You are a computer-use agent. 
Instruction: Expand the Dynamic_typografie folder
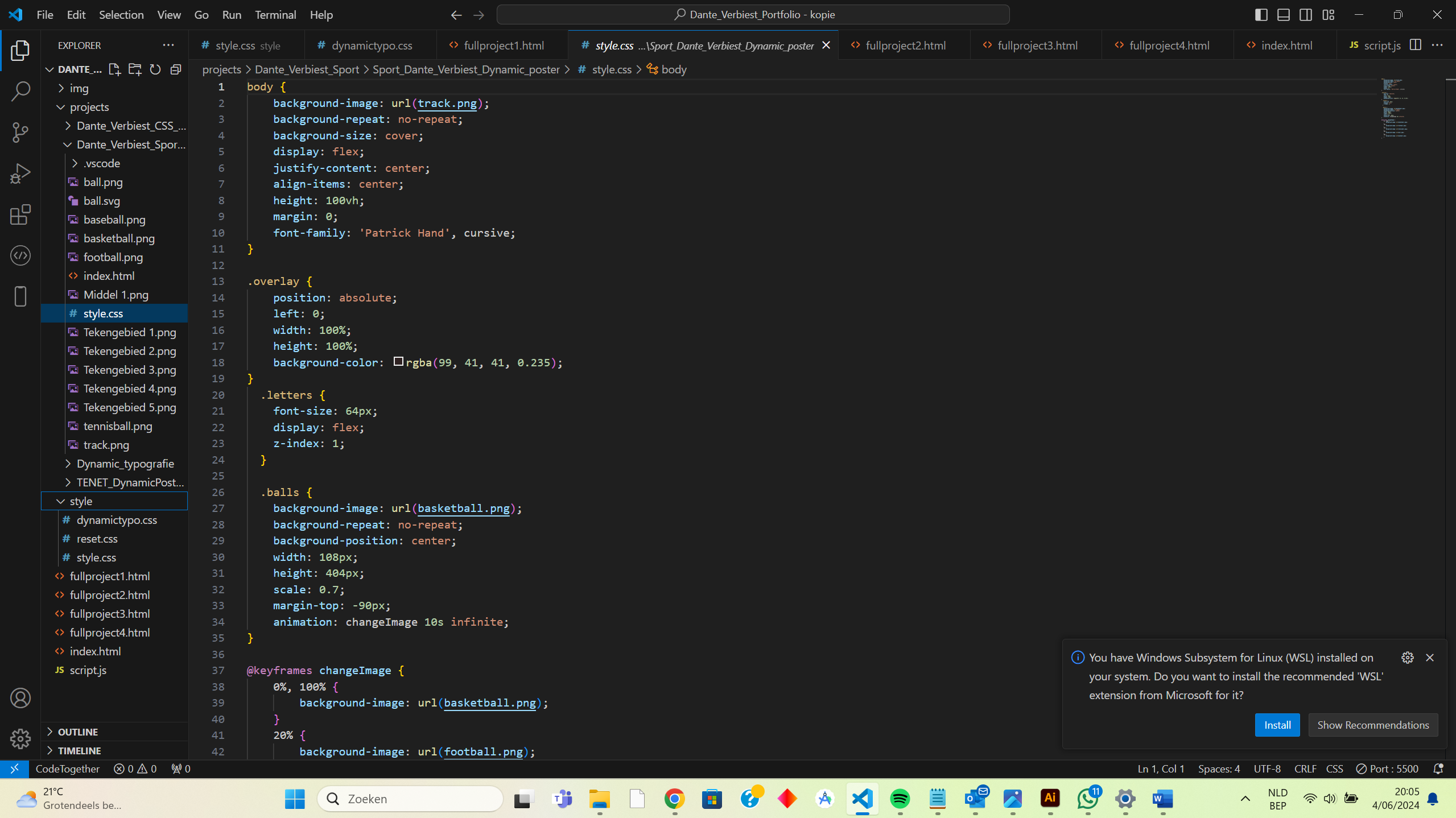[x=114, y=464]
